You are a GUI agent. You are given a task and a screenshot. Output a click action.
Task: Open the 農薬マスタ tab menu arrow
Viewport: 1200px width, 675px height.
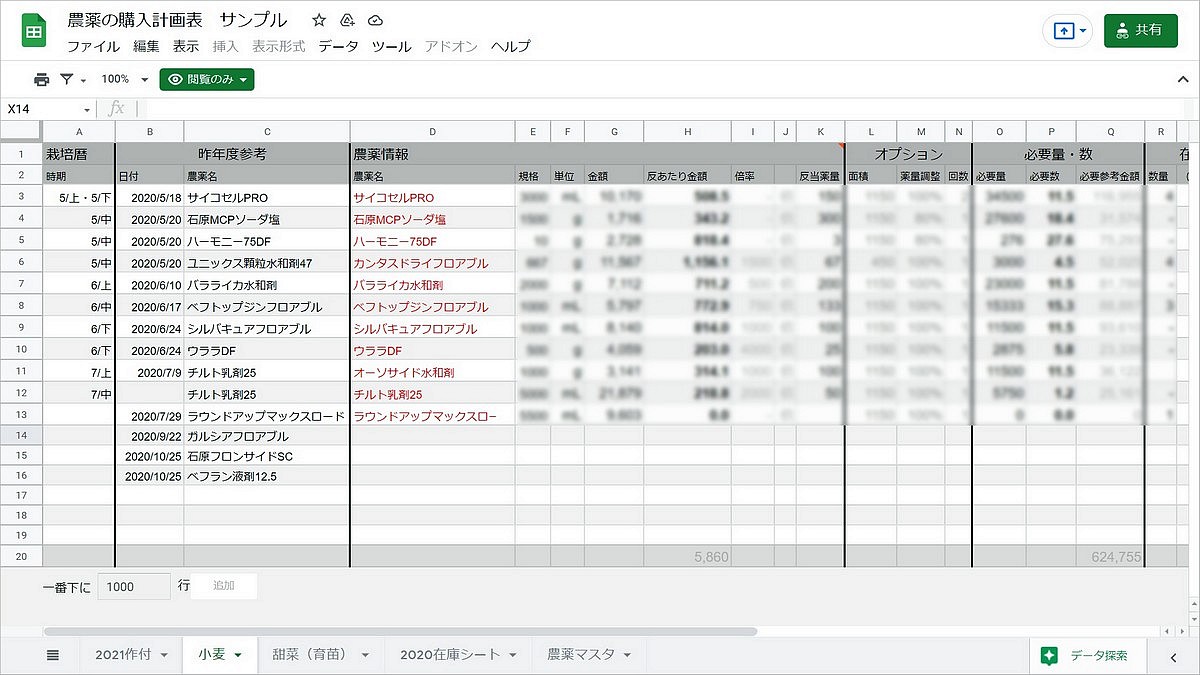coord(627,655)
